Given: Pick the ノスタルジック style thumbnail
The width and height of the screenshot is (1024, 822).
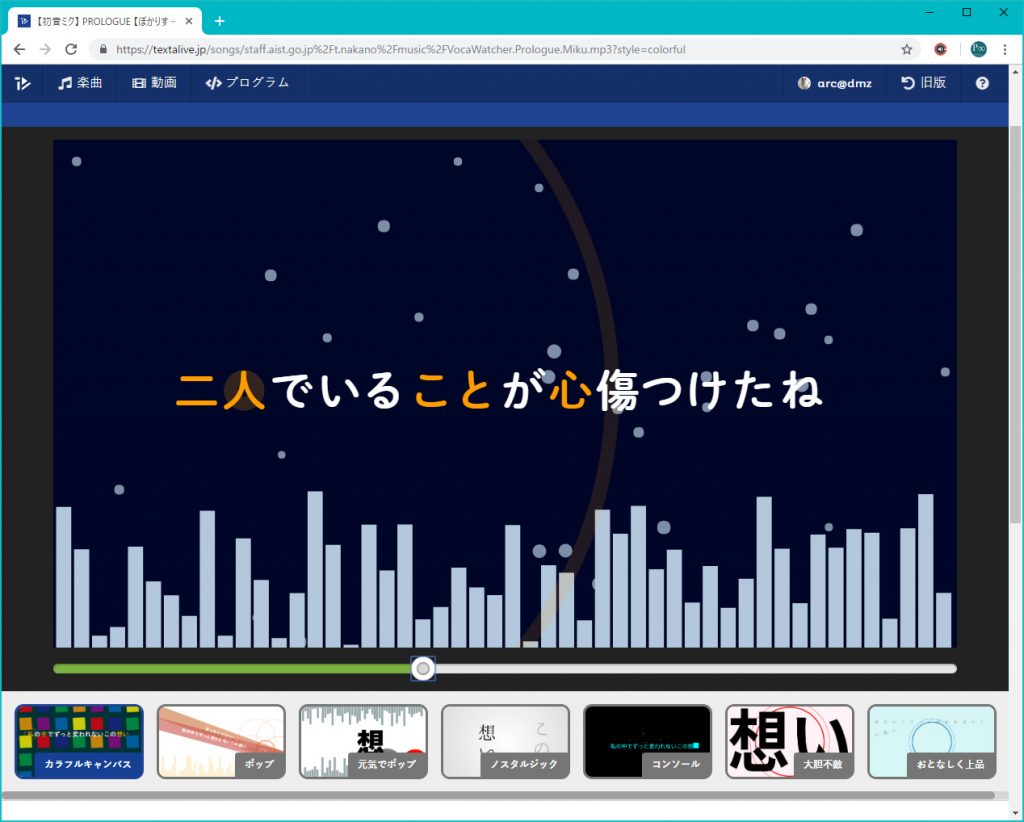Looking at the screenshot, I should [505, 741].
